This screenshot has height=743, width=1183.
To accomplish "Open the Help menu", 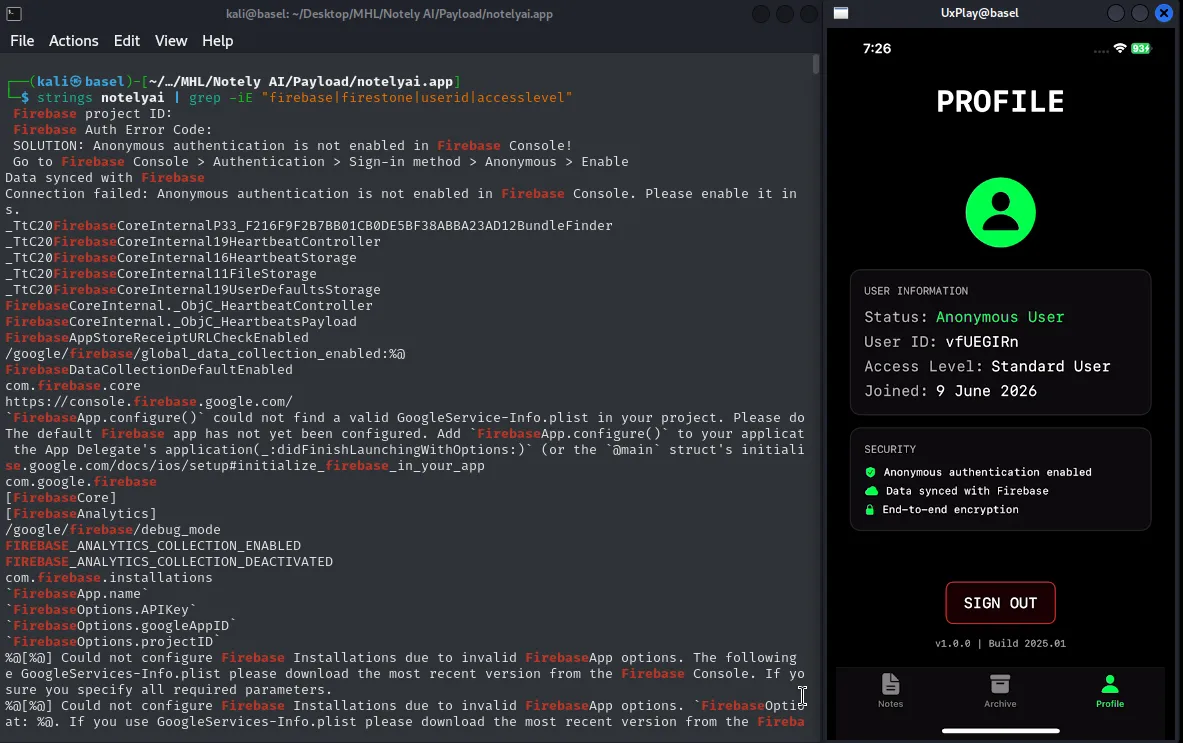I will pyautogui.click(x=217, y=41).
